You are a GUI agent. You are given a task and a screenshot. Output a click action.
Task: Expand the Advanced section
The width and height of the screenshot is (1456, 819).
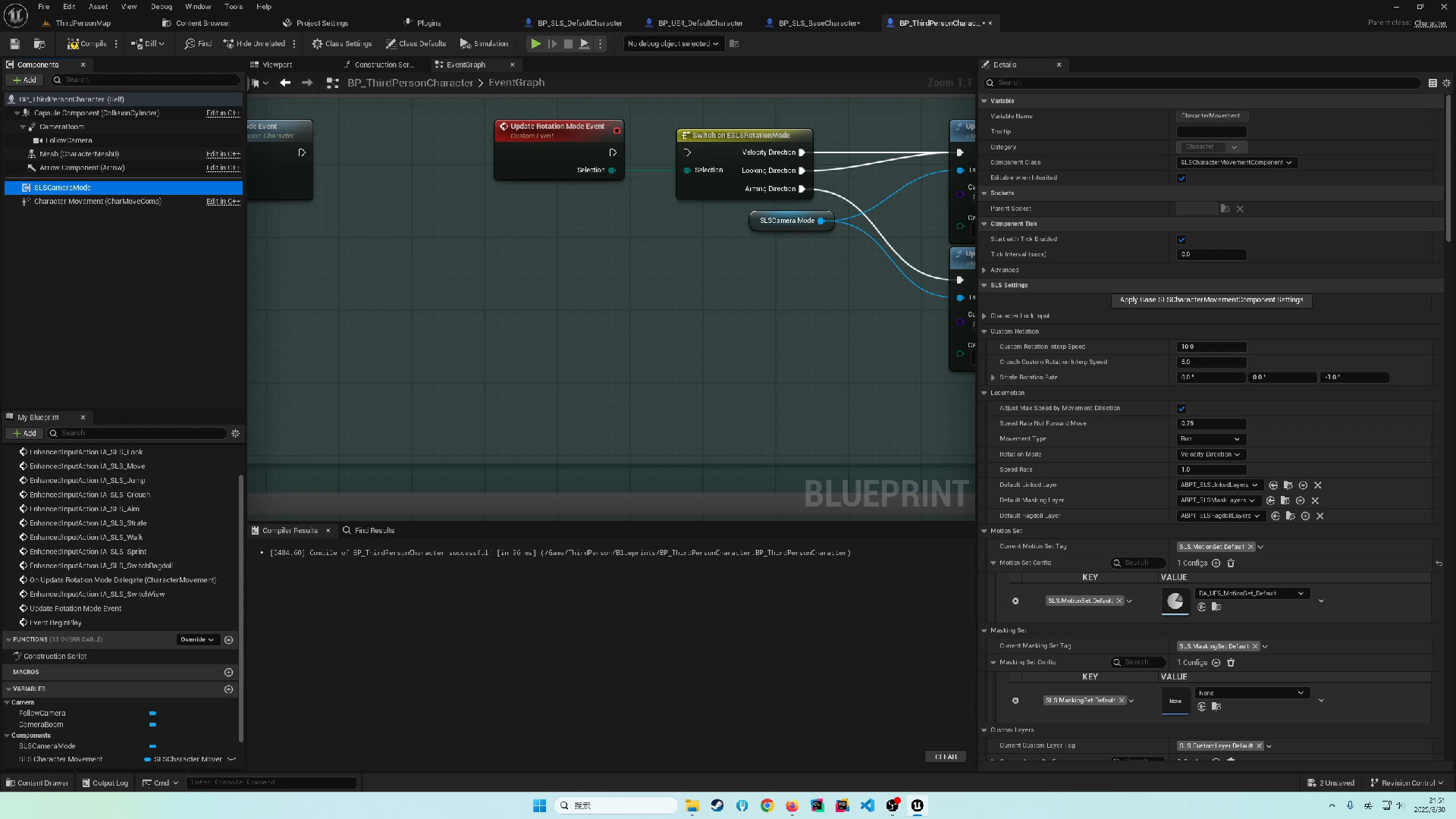(x=984, y=270)
